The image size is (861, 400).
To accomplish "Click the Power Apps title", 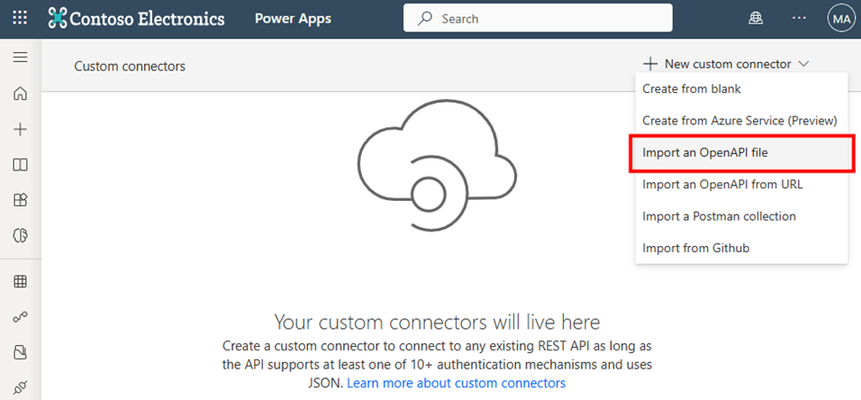I will [293, 19].
